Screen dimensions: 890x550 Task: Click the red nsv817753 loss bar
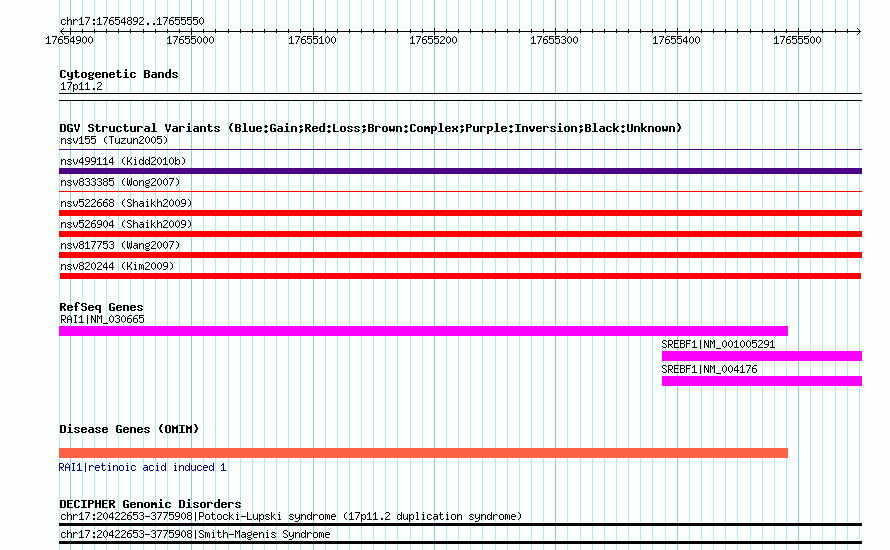(x=460, y=255)
